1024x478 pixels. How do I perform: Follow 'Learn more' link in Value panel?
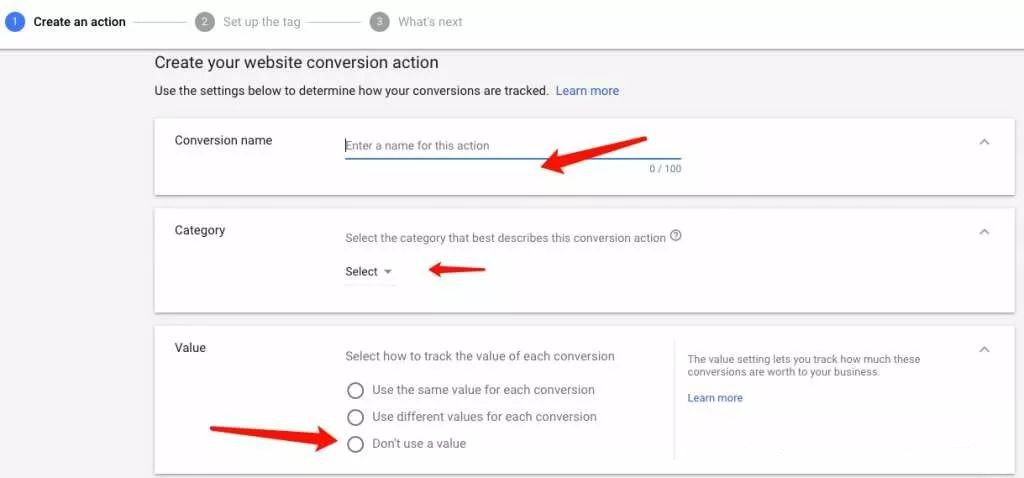coord(715,398)
